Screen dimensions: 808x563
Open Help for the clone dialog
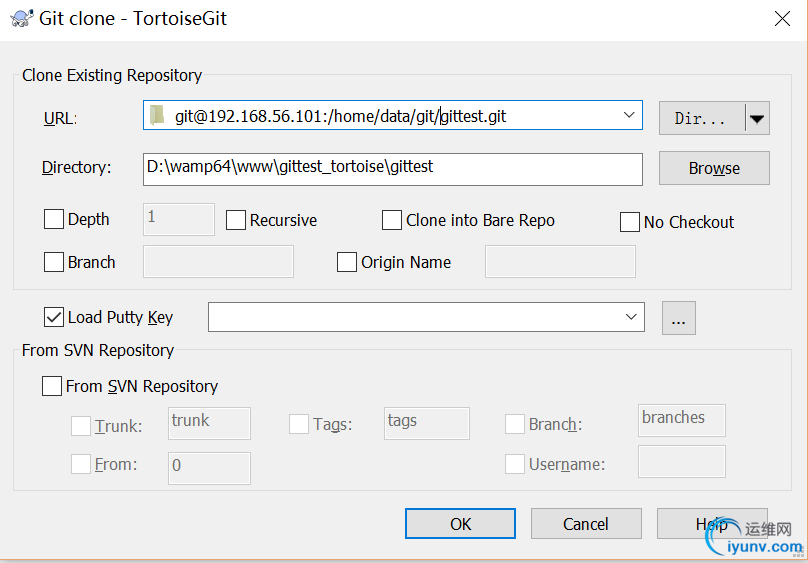coord(712,524)
